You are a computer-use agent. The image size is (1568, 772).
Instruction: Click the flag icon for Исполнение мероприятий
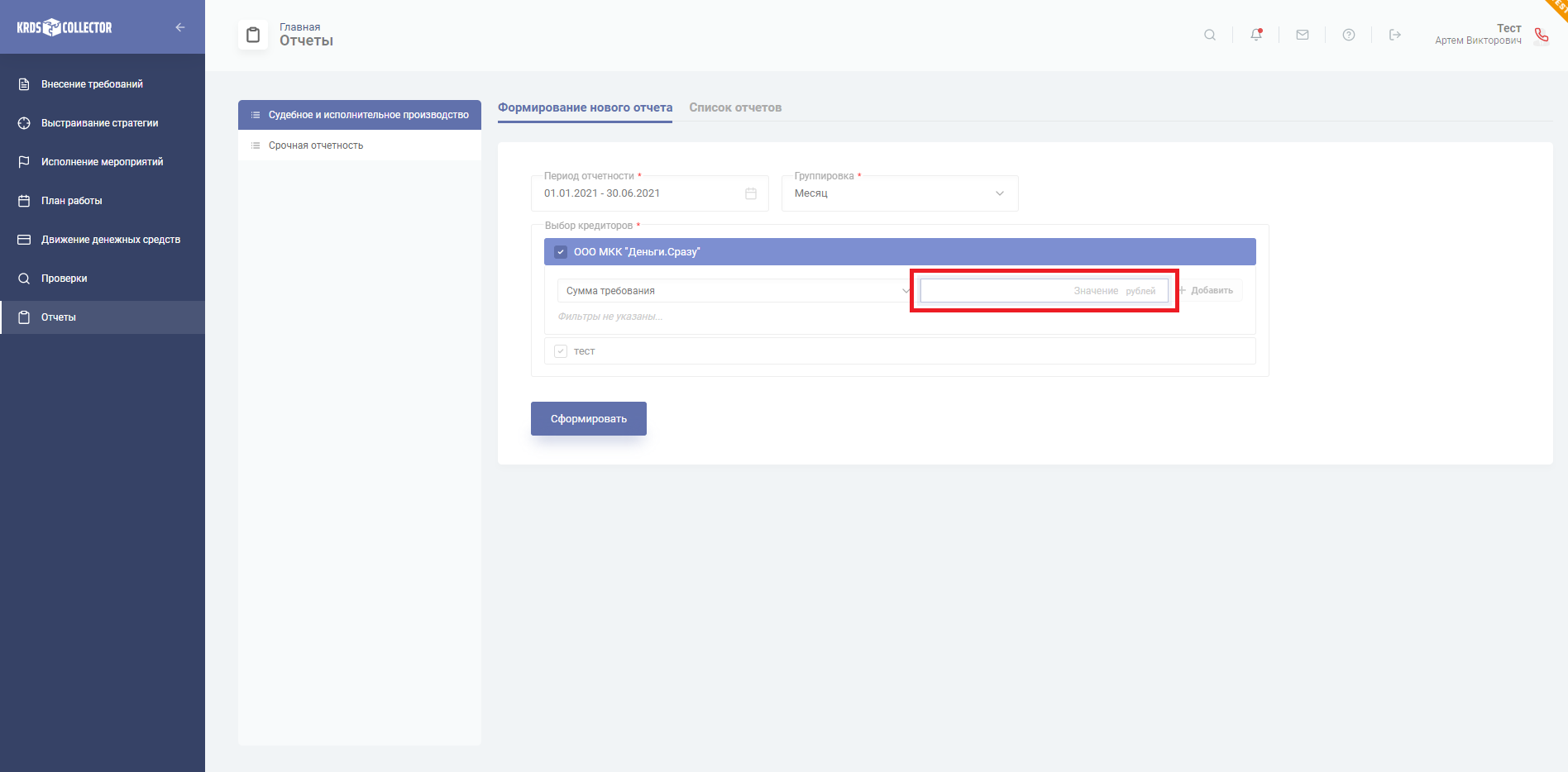(x=24, y=162)
